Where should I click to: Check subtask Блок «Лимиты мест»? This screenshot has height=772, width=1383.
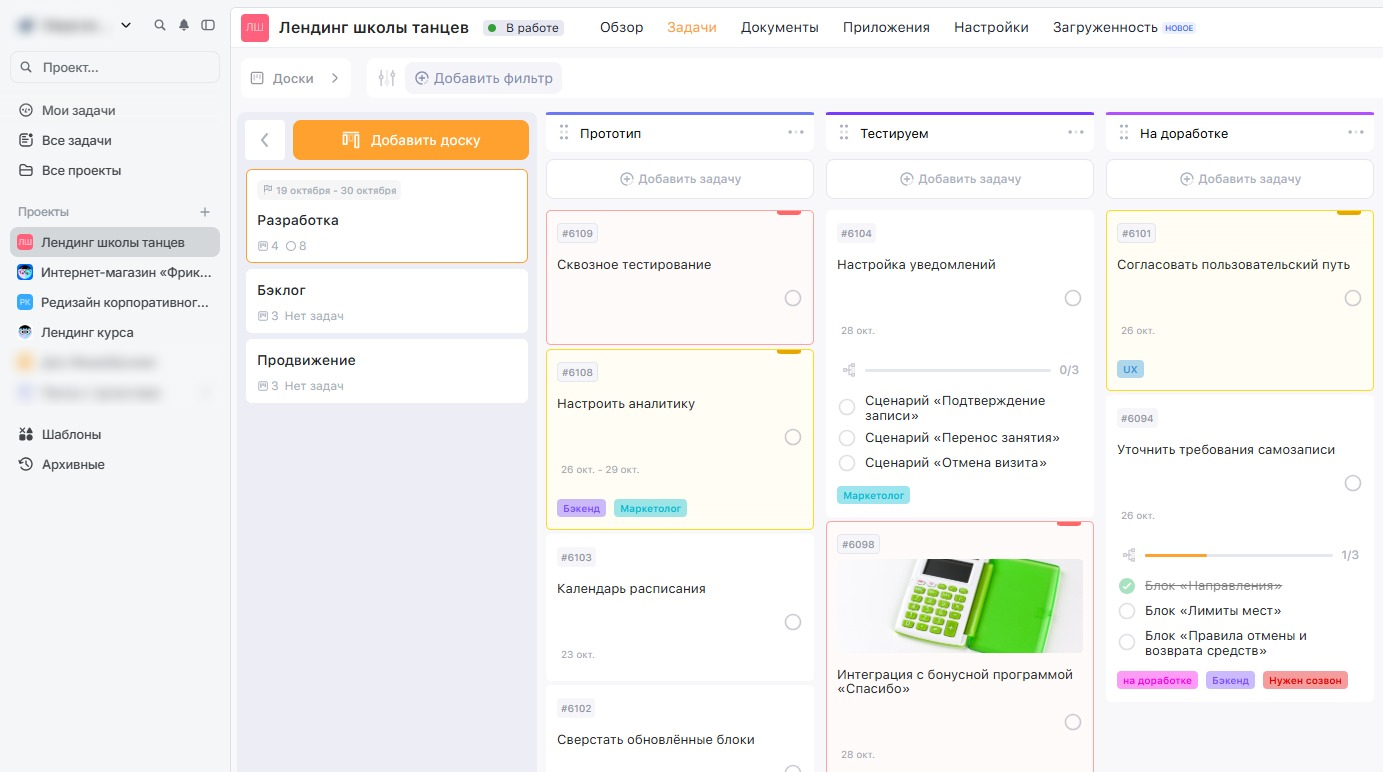click(1127, 611)
